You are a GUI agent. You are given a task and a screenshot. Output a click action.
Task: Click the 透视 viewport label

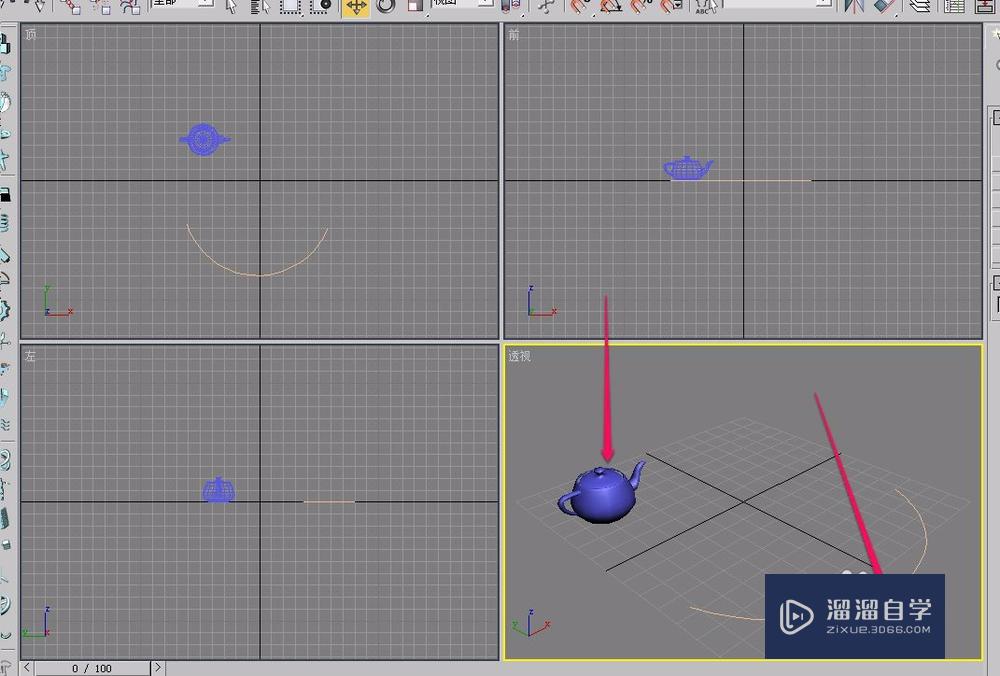(x=519, y=356)
